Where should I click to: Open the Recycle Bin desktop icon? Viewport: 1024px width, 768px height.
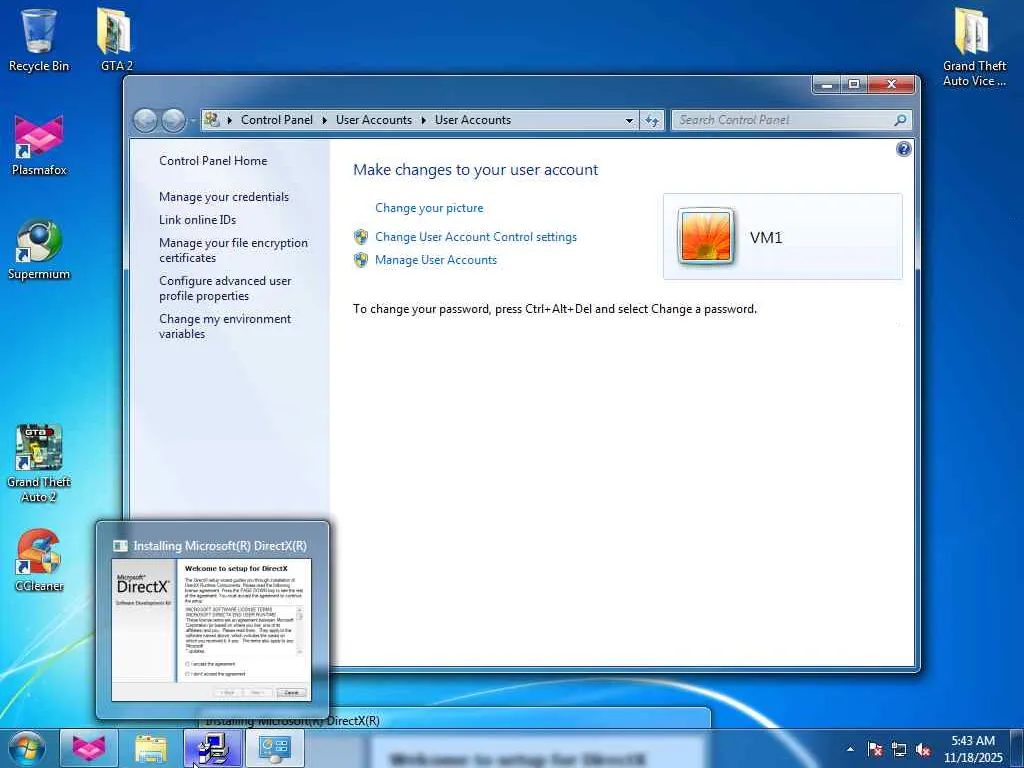click(x=39, y=39)
